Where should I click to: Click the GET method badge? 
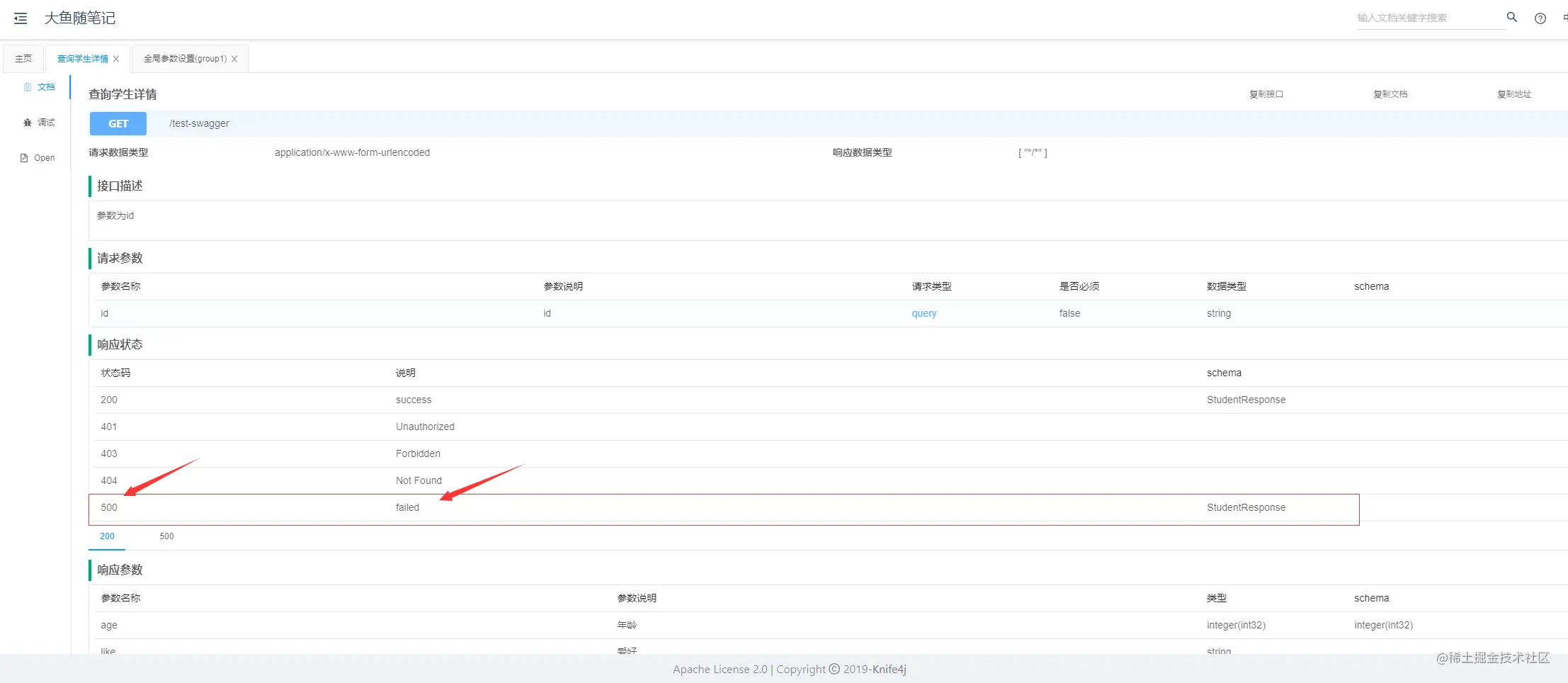coord(118,123)
